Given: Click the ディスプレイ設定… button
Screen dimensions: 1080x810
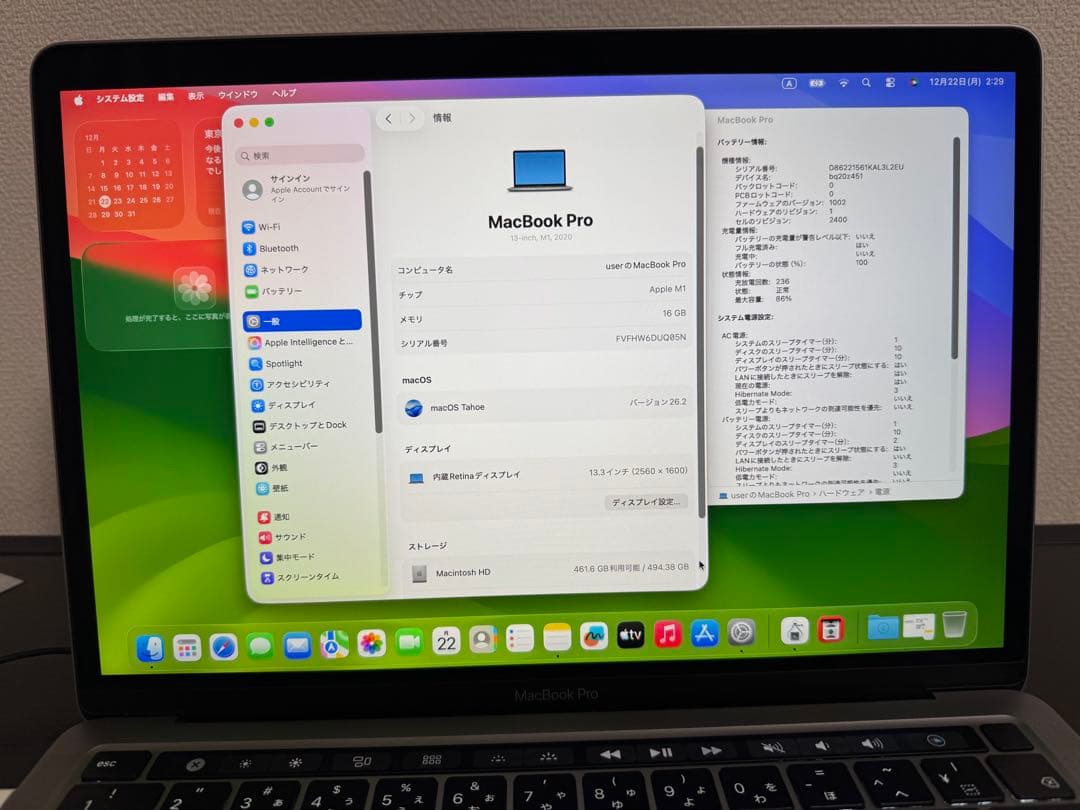Looking at the screenshot, I should 645,501.
